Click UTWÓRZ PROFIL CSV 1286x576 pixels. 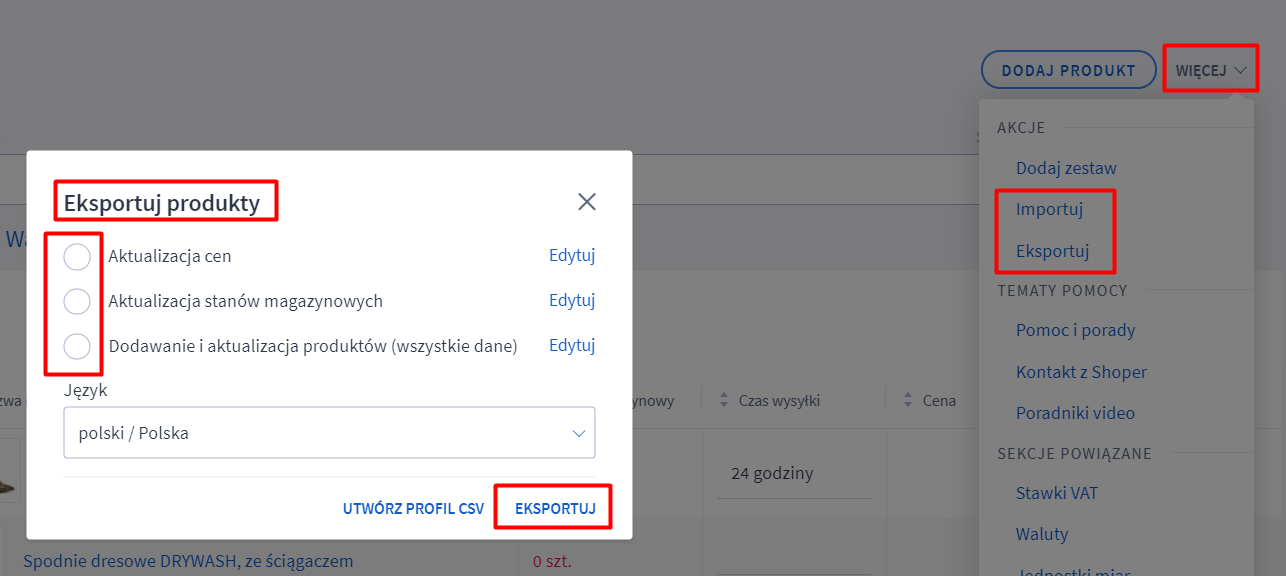click(x=413, y=509)
